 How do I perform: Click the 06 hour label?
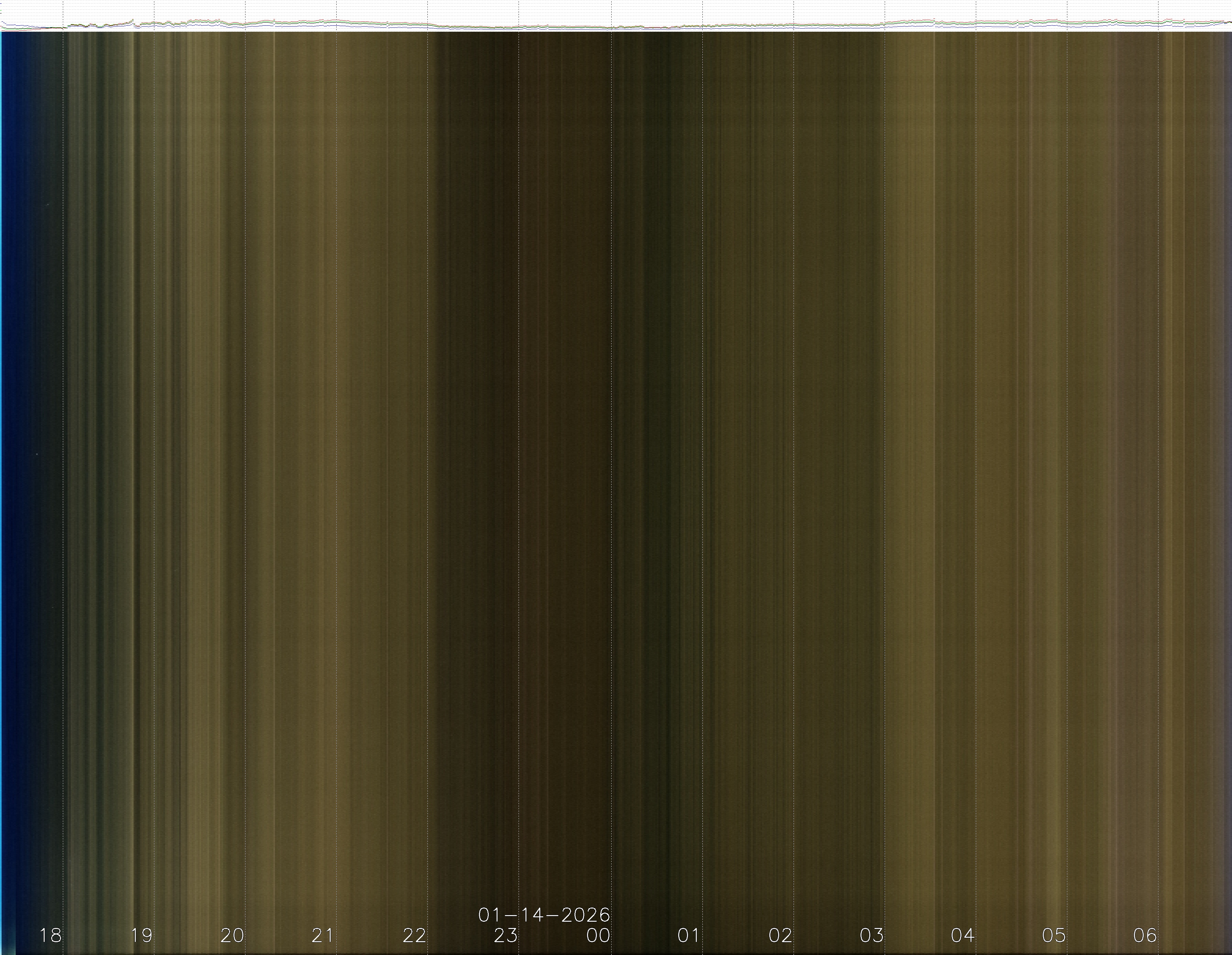[x=1145, y=936]
